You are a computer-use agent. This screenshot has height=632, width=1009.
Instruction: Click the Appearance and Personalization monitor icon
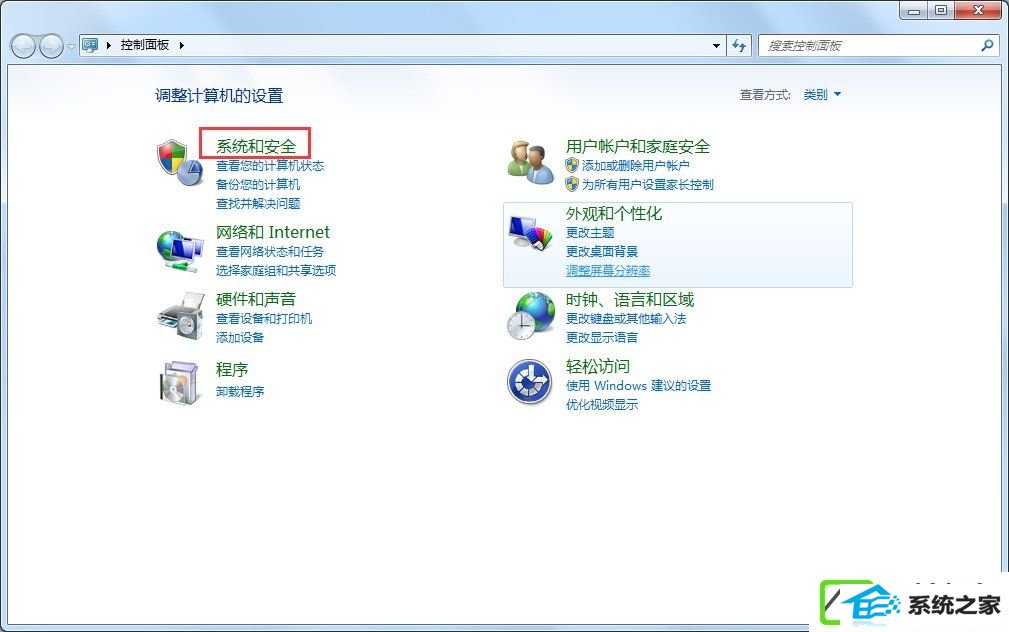(531, 232)
